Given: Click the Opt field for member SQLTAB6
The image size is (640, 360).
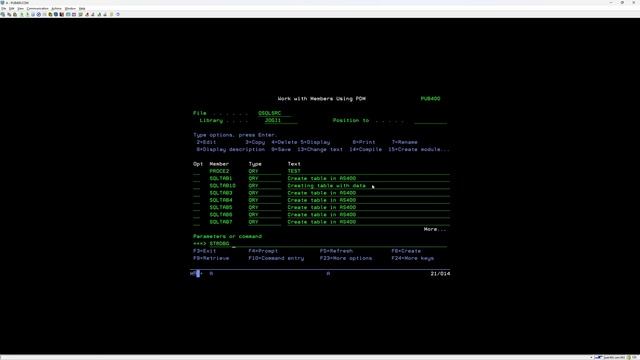Looking at the screenshot, I should (196, 215).
